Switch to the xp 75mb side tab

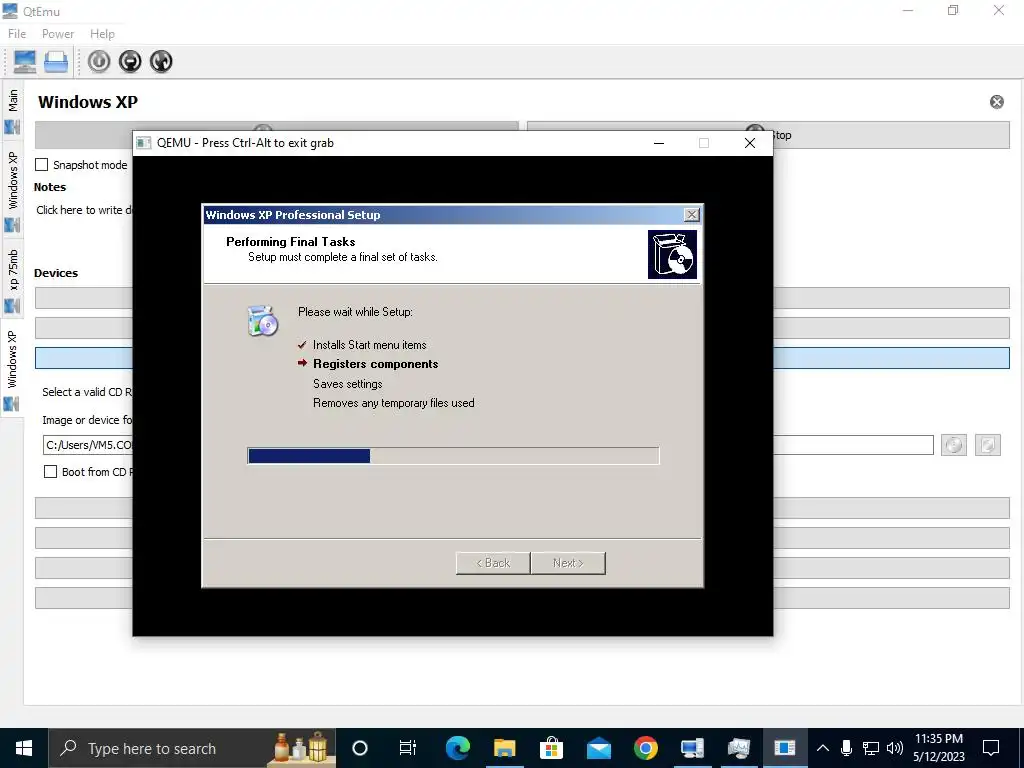[12, 280]
